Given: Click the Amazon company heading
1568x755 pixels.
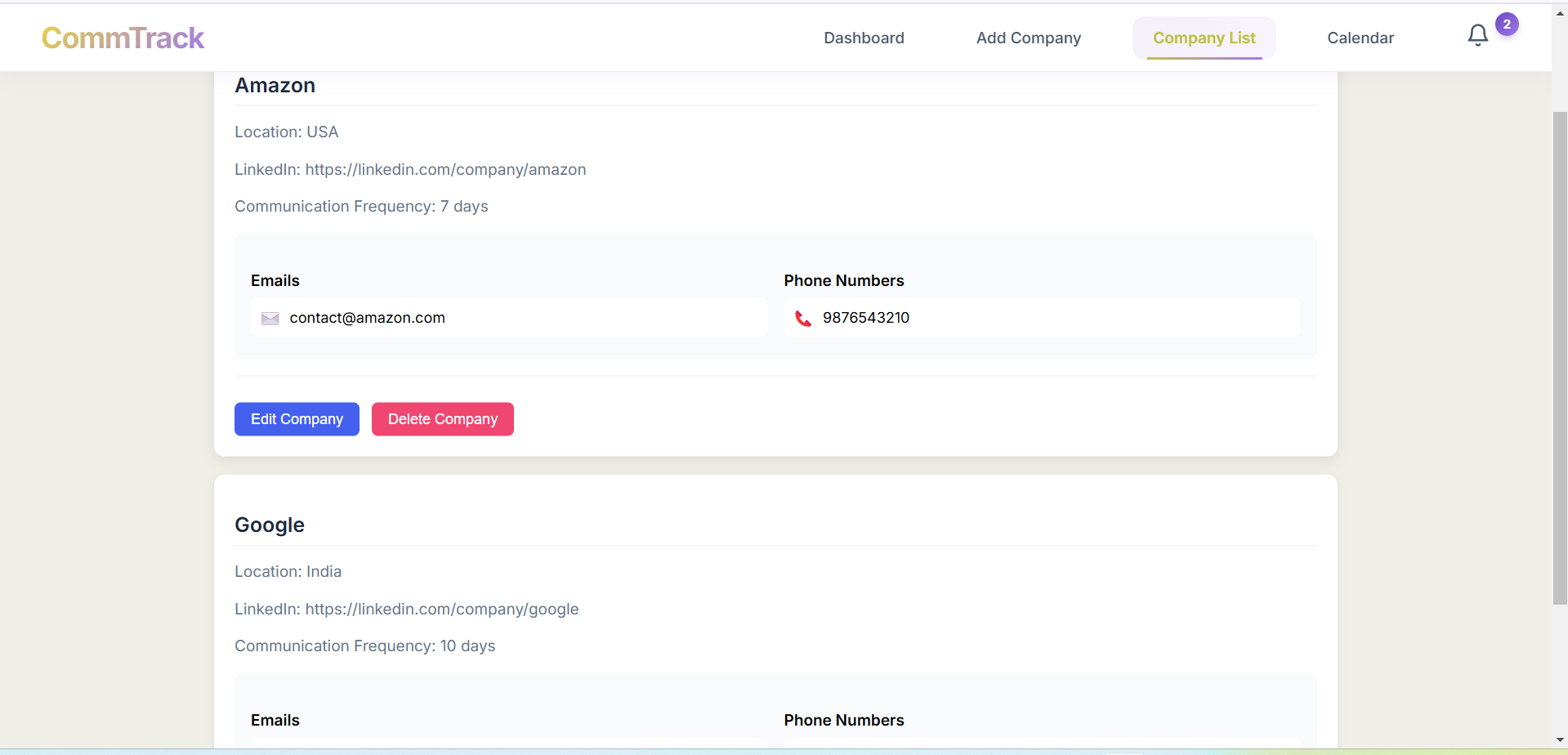Looking at the screenshot, I should coord(275,86).
